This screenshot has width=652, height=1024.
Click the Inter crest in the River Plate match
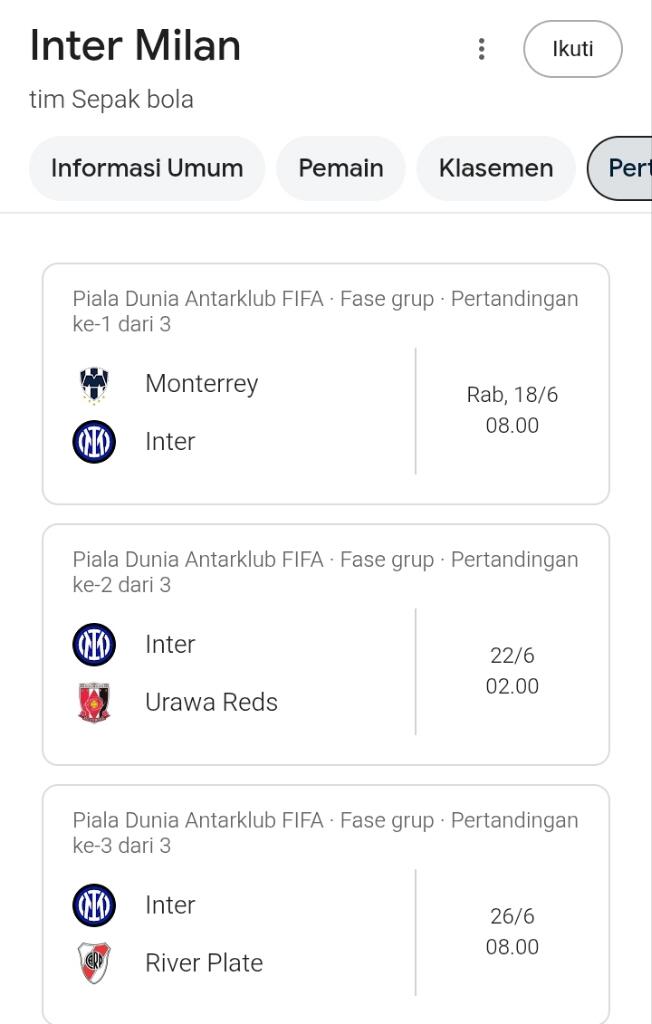94,906
